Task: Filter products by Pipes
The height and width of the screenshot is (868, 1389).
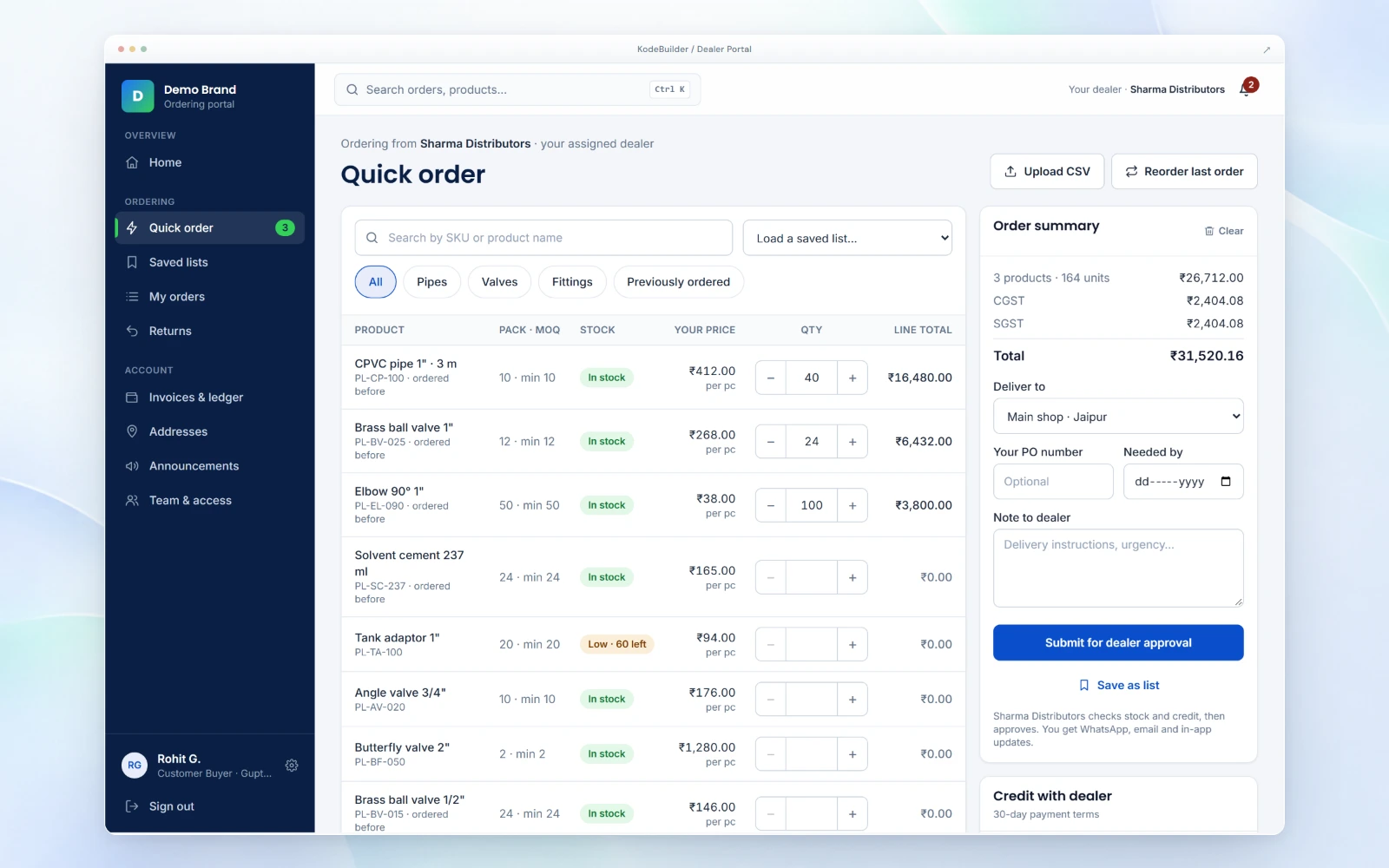Action: 431,282
